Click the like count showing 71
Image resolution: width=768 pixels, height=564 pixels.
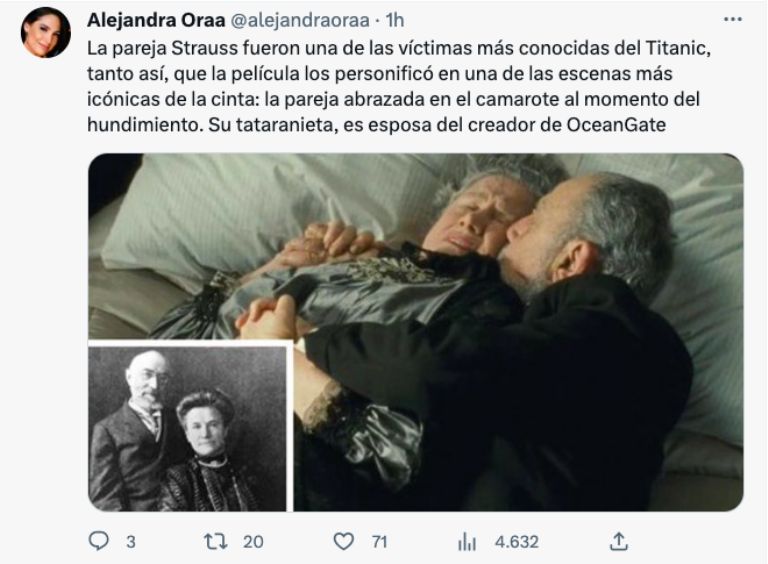tap(380, 542)
